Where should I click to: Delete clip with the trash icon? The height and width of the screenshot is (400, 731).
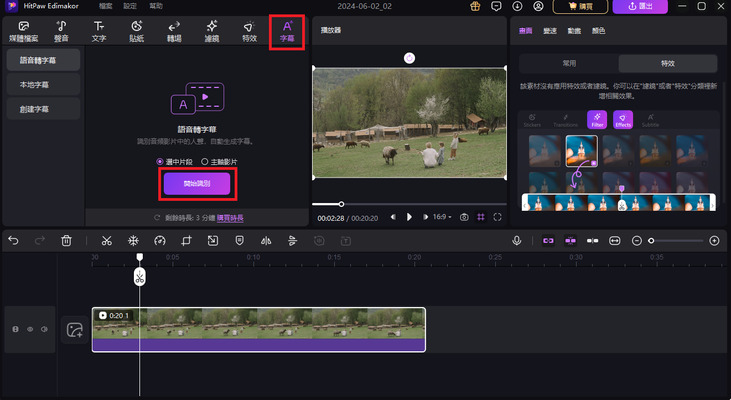pyautogui.click(x=66, y=241)
